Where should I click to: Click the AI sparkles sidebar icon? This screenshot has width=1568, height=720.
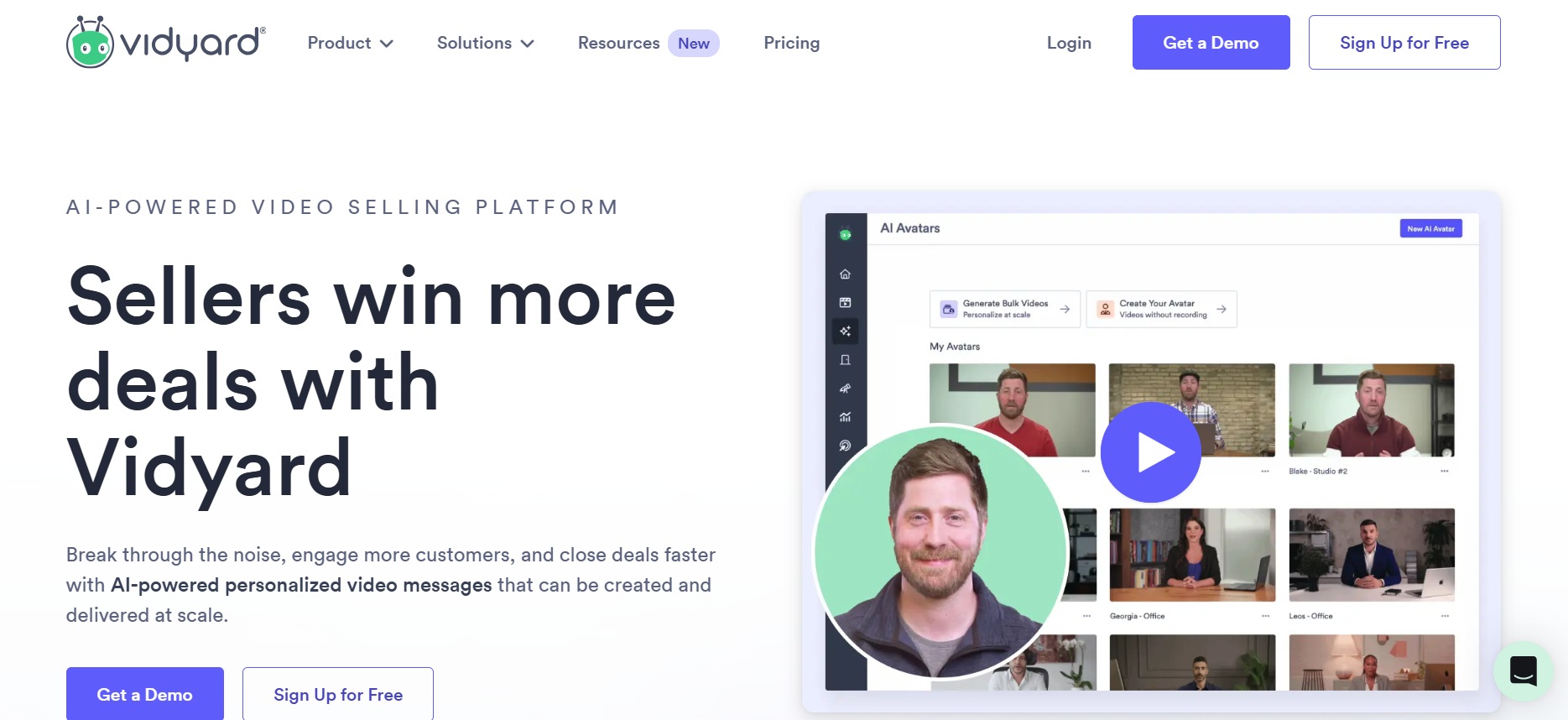(x=845, y=331)
